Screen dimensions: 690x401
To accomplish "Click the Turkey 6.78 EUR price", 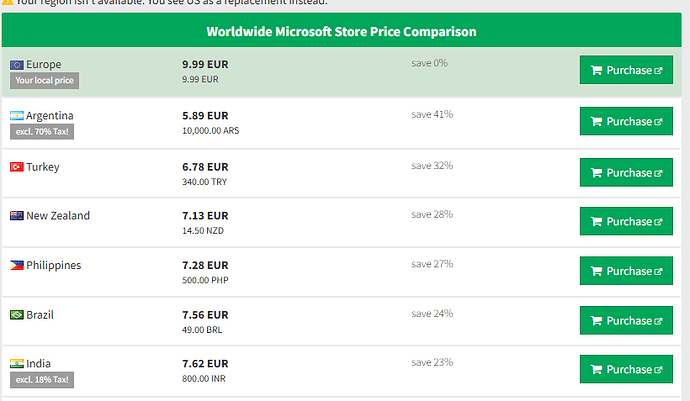I will point(205,166).
